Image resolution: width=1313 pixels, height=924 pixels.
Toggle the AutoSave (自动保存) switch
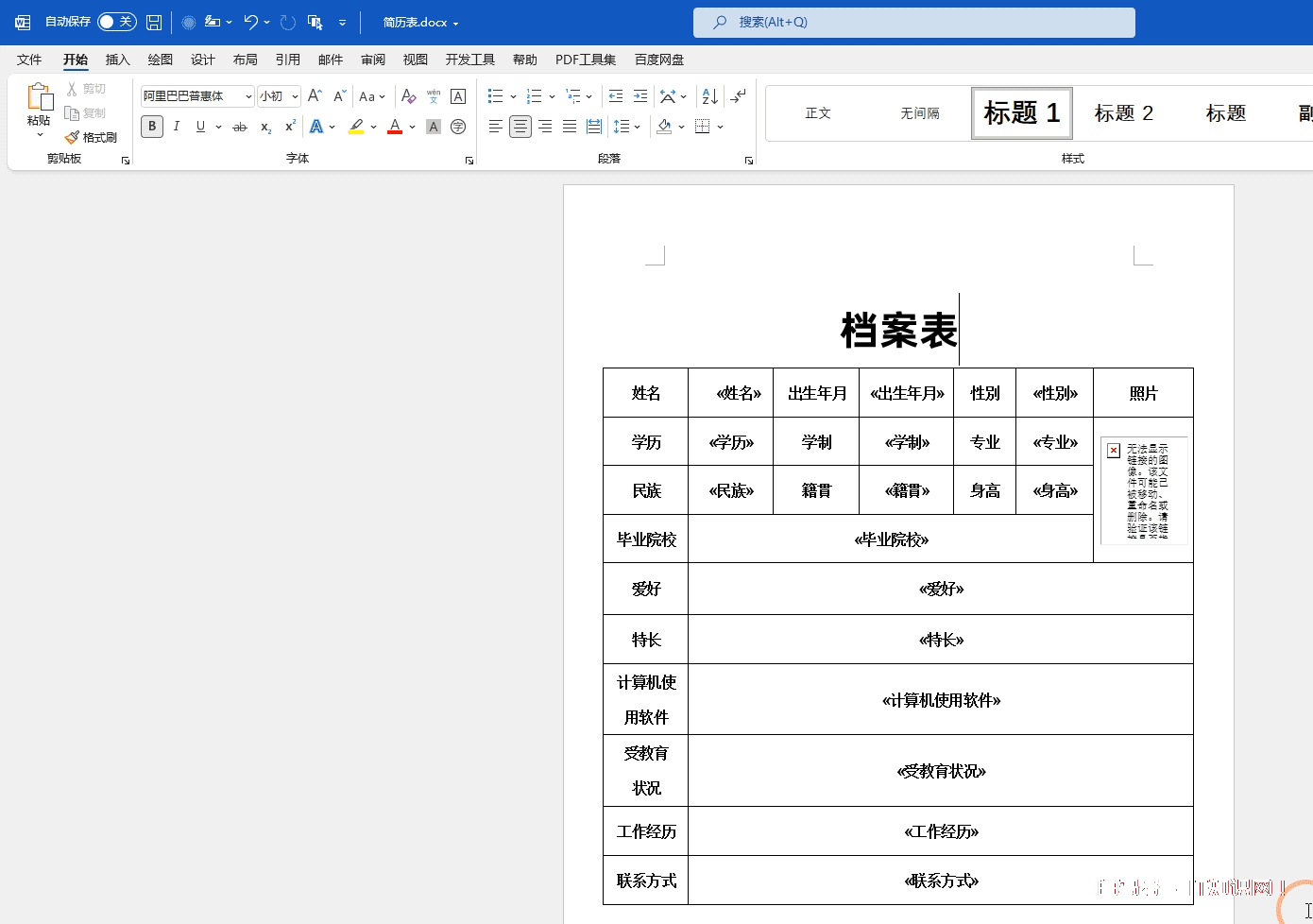(x=117, y=22)
